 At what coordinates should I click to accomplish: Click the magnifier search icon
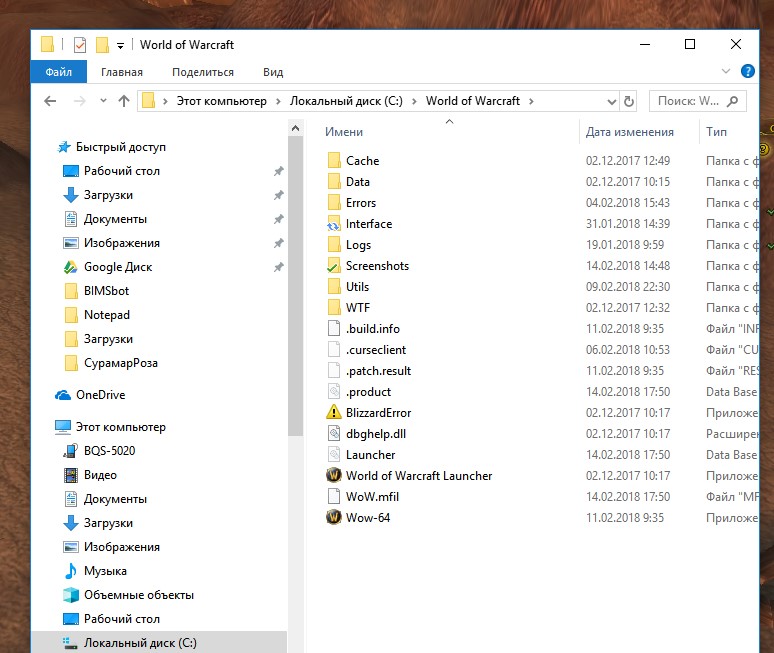click(x=733, y=101)
